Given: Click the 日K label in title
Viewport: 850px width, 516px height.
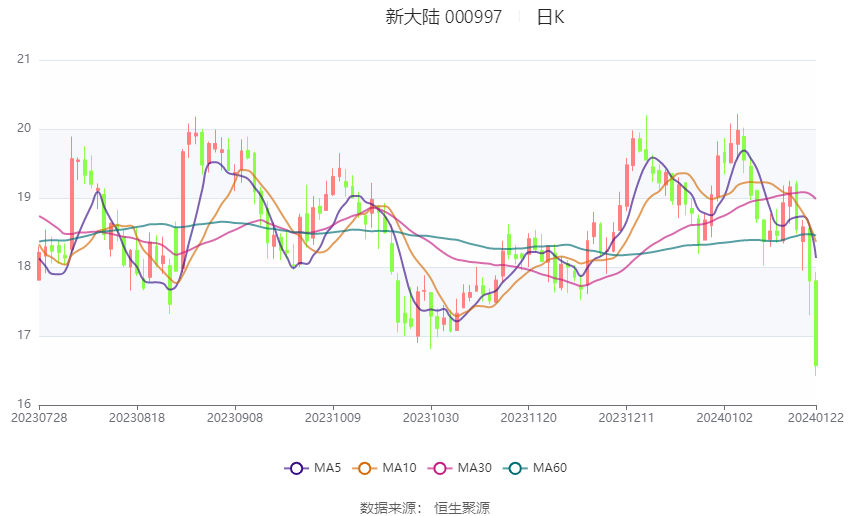Looking at the screenshot, I should (x=550, y=17).
